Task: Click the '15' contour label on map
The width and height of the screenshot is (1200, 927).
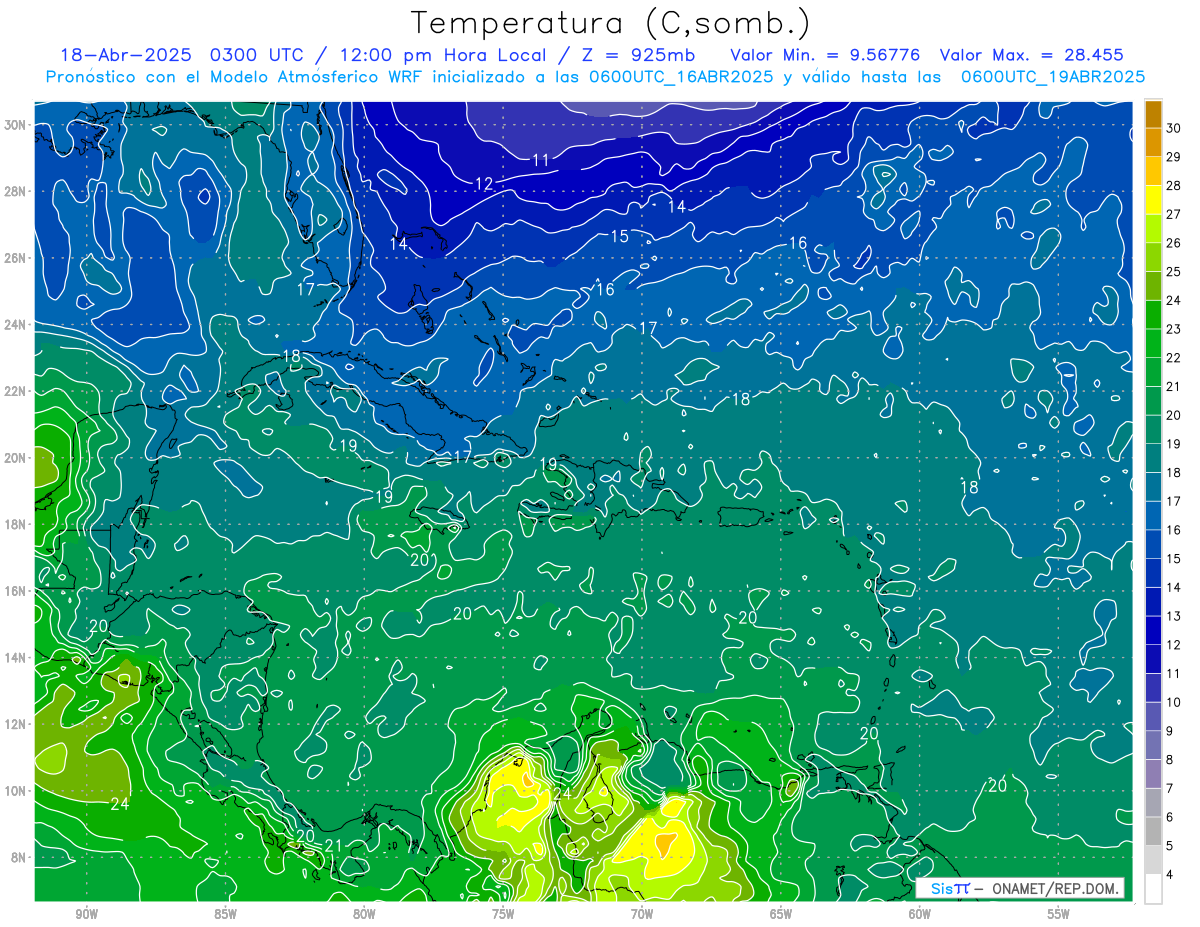Action: [x=620, y=237]
